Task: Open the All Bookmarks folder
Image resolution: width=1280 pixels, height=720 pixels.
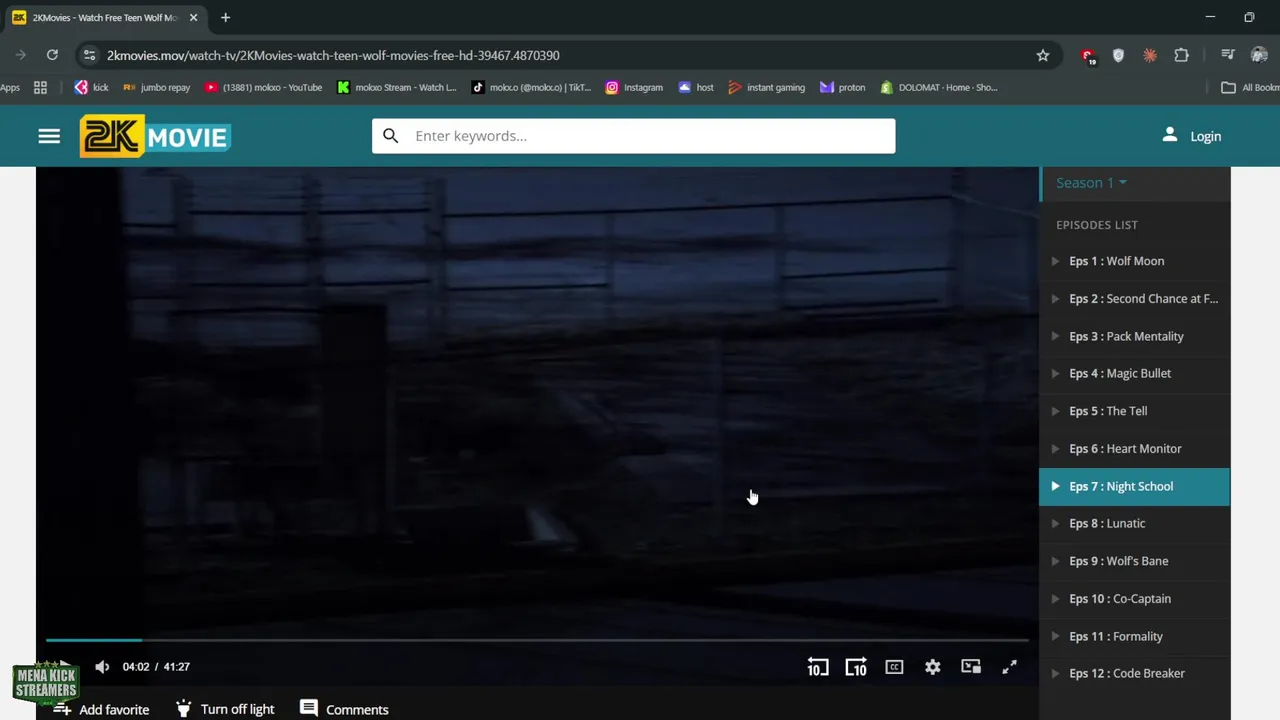Action: pyautogui.click(x=1250, y=87)
